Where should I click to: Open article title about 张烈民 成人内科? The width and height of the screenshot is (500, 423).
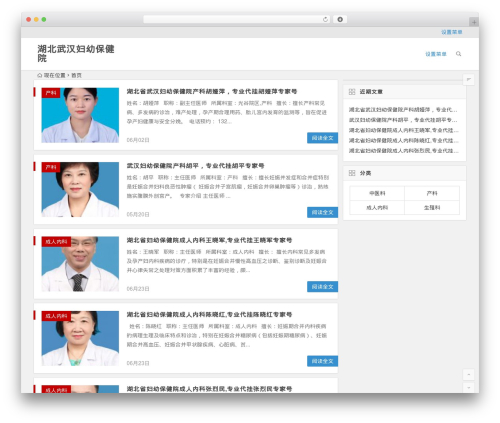click(209, 389)
